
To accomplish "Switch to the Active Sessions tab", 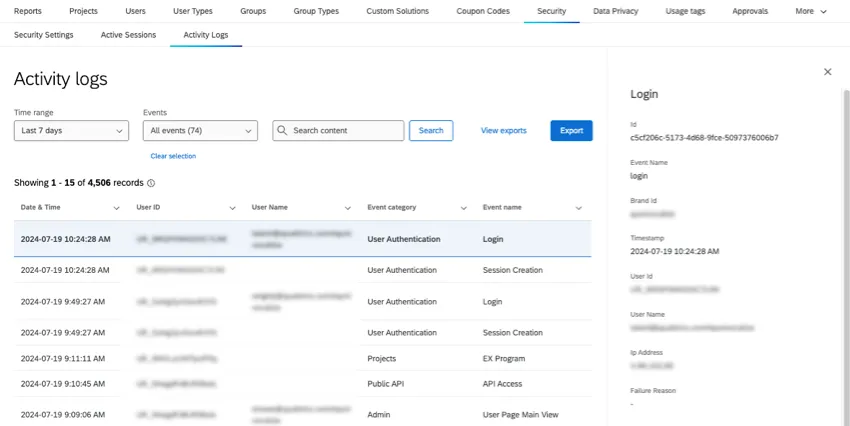I will tap(128, 35).
